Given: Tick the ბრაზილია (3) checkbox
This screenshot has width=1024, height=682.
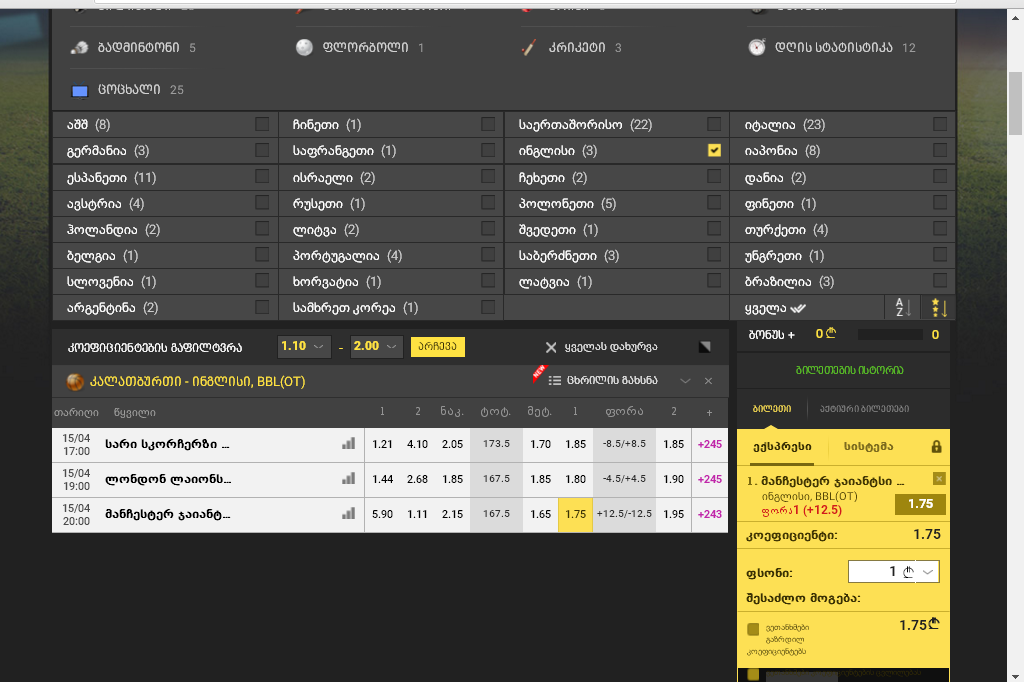Looking at the screenshot, I should [x=940, y=281].
